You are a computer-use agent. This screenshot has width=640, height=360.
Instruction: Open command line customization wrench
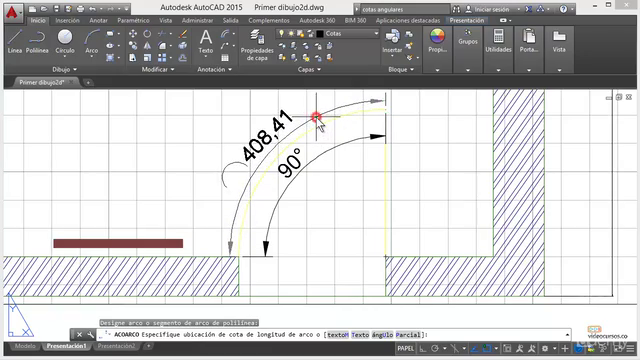[x=90, y=335]
